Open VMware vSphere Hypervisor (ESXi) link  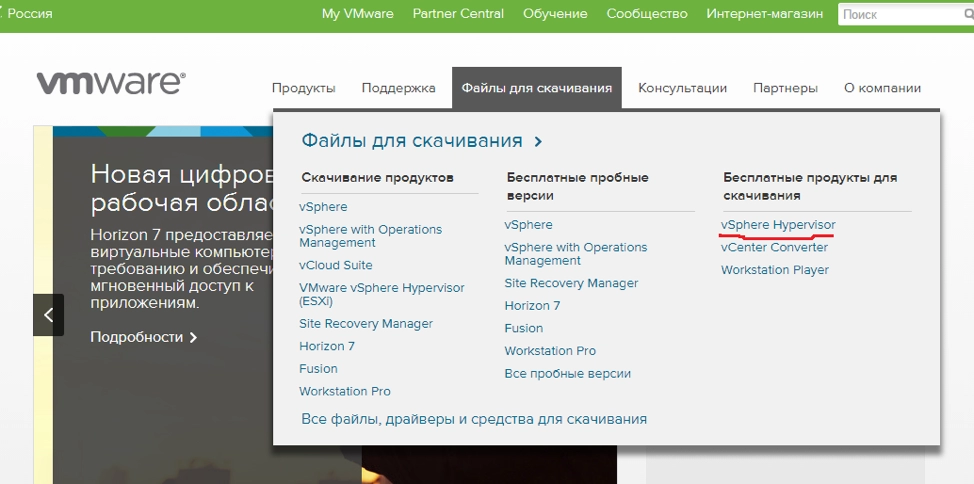click(381, 295)
